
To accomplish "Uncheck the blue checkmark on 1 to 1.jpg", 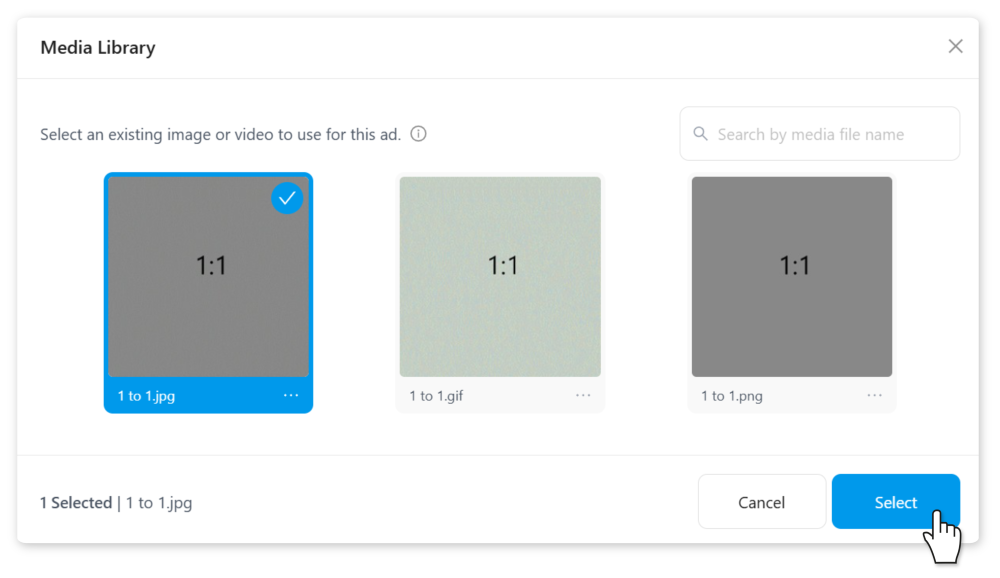I will [x=287, y=198].
